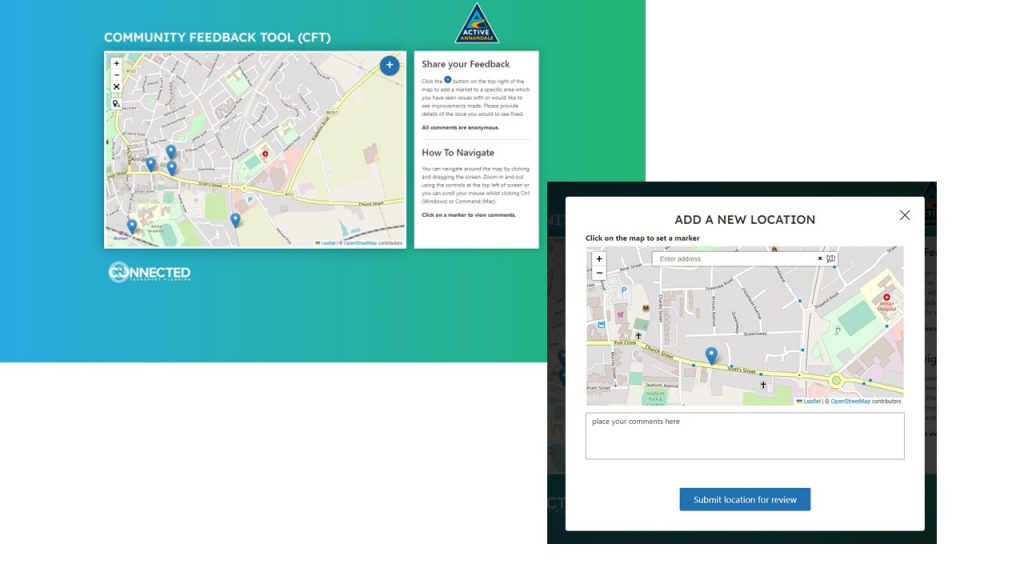Click the blue plus button to add a marker
The width and height of the screenshot is (1024, 576).
coord(389,64)
